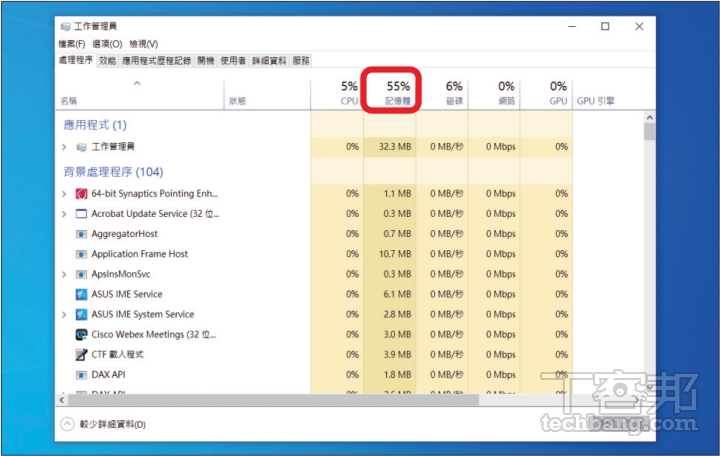Open the 檔案(F) menu
Screen dimensions: 720x456
coord(72,44)
